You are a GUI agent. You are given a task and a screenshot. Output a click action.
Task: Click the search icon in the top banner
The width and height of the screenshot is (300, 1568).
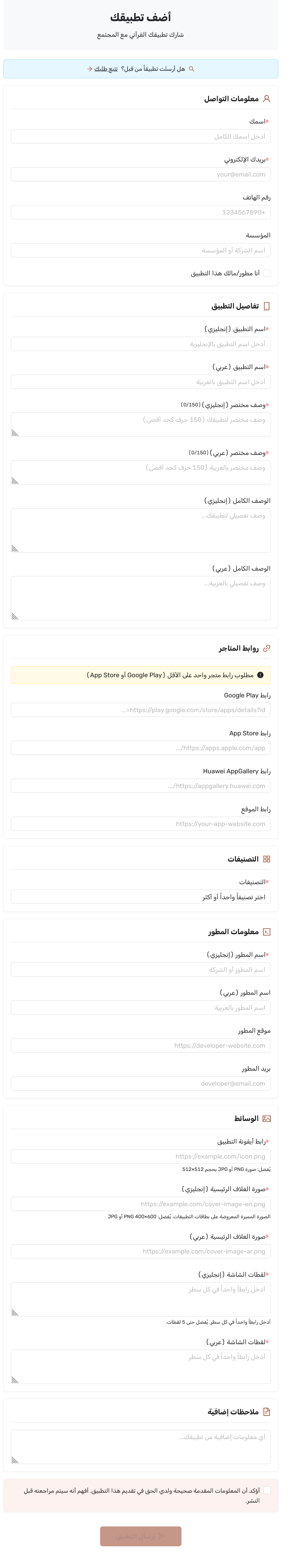click(x=191, y=69)
